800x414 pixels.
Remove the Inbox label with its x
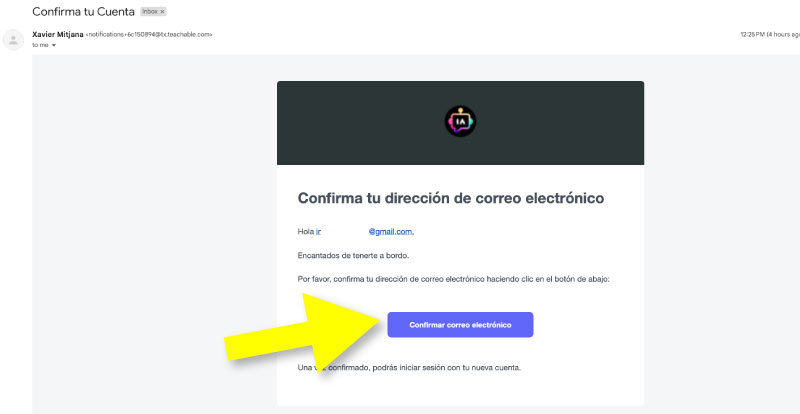click(x=162, y=11)
